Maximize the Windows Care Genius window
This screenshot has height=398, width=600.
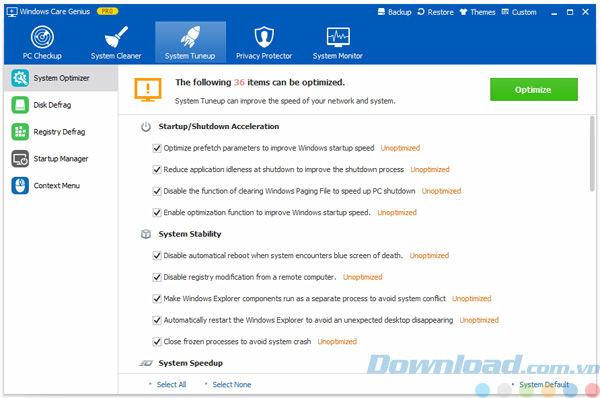coord(570,12)
